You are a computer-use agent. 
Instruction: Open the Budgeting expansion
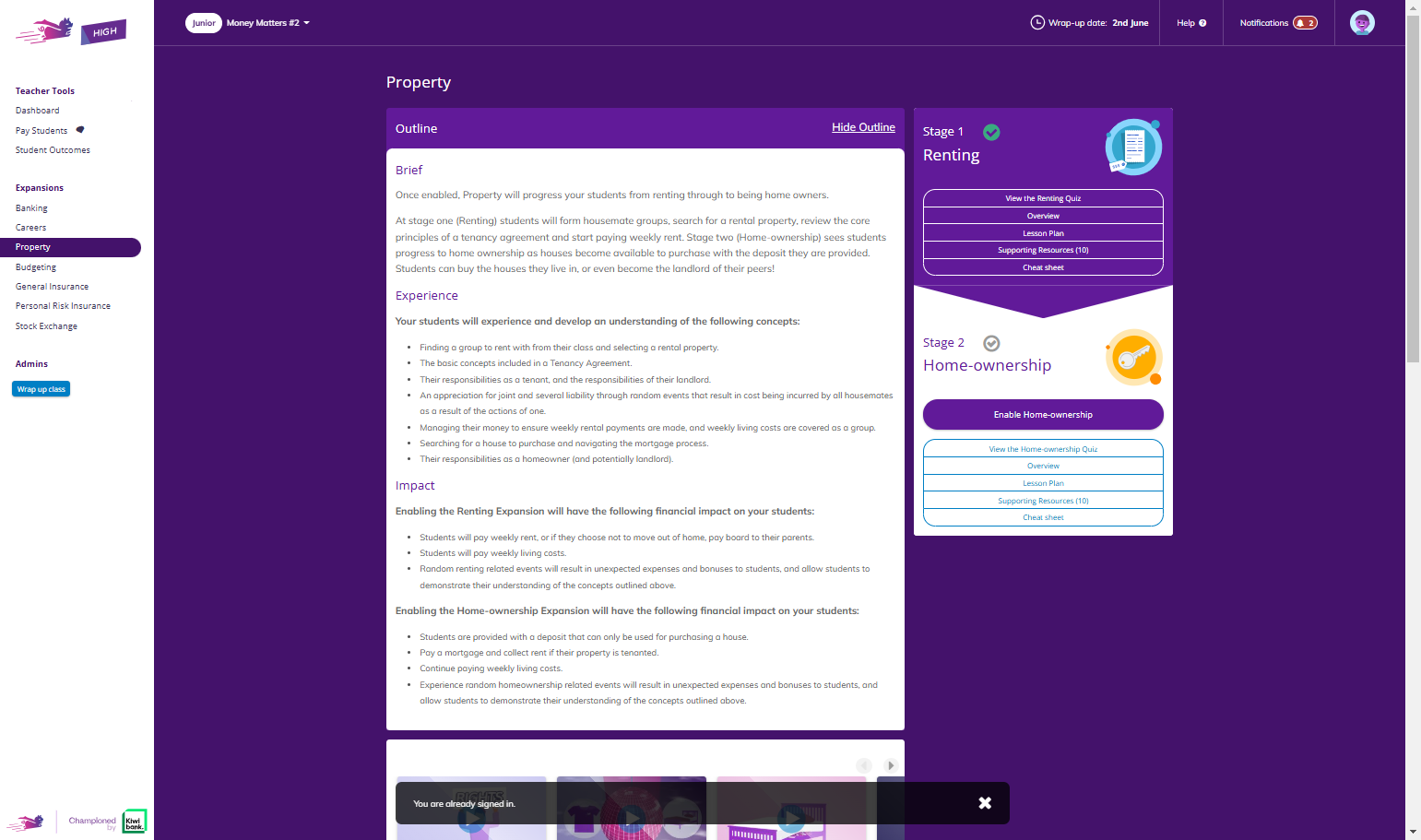[36, 267]
